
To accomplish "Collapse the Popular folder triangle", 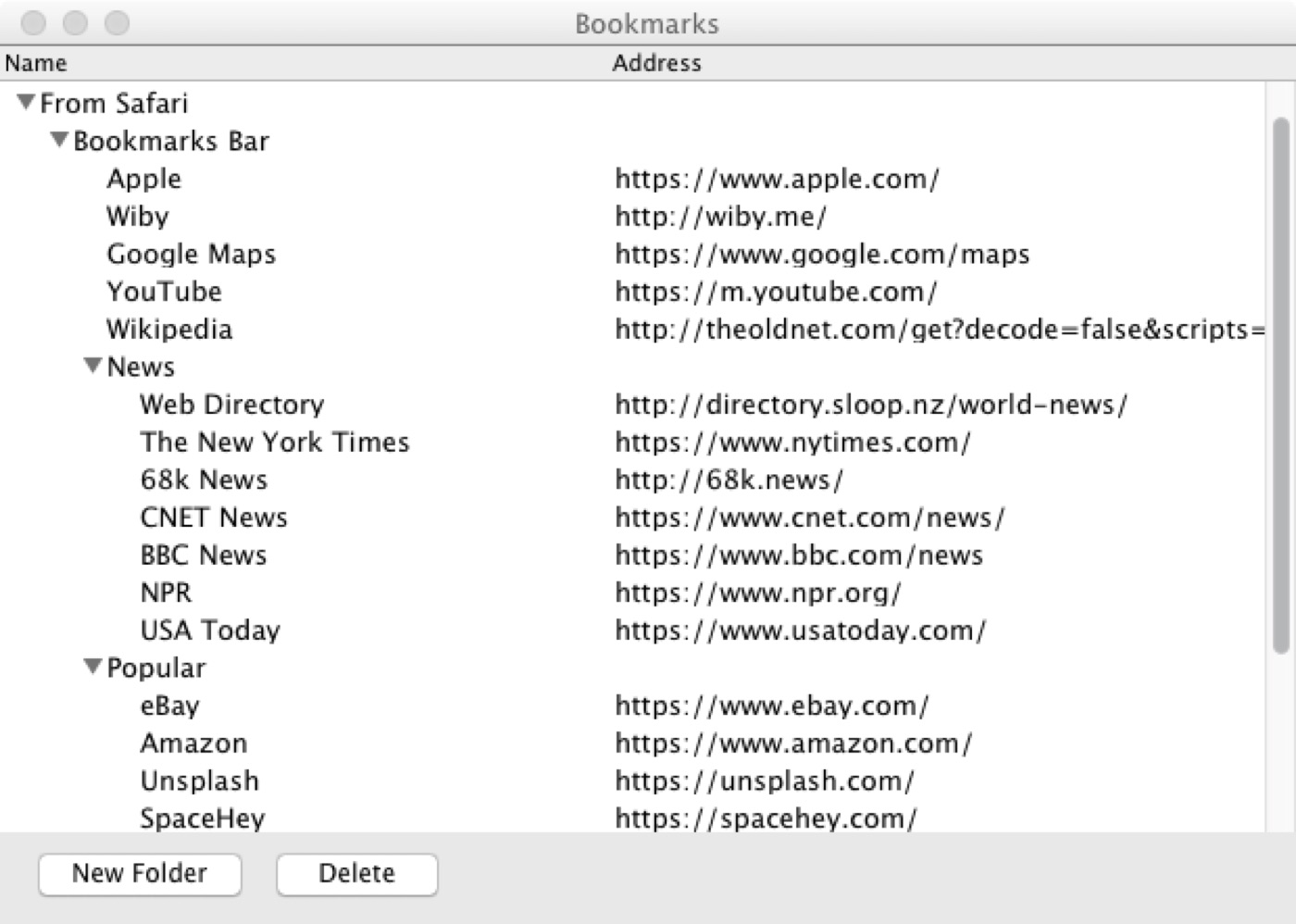I will click(93, 667).
